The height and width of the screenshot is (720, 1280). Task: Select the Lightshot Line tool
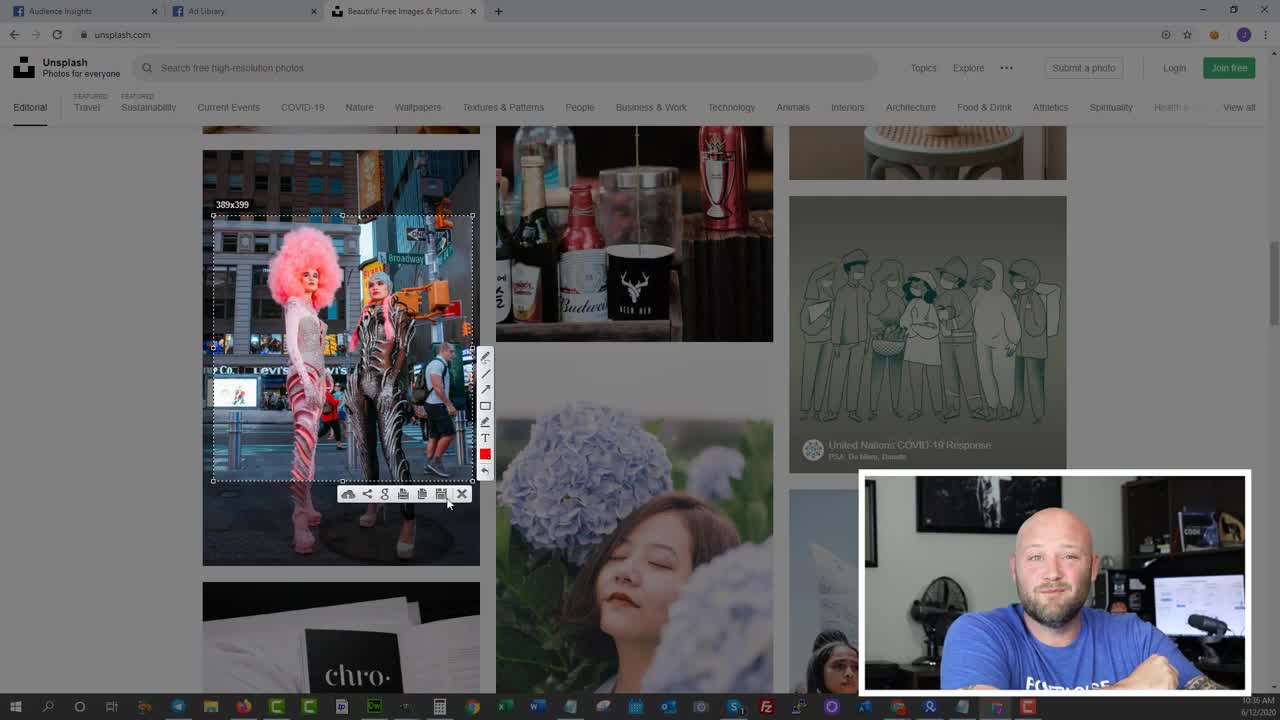(485, 373)
